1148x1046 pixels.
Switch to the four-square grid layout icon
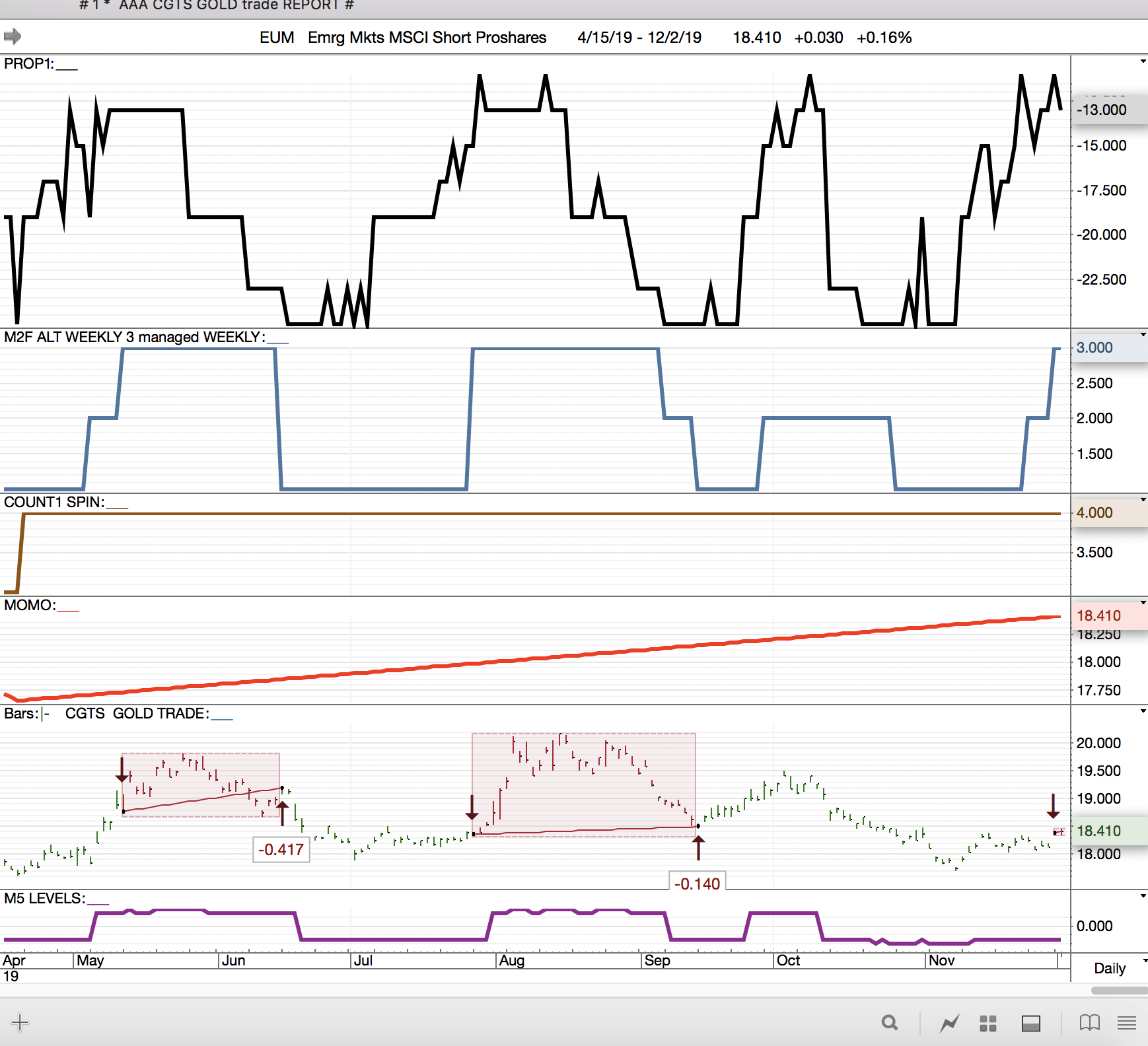point(988,1023)
